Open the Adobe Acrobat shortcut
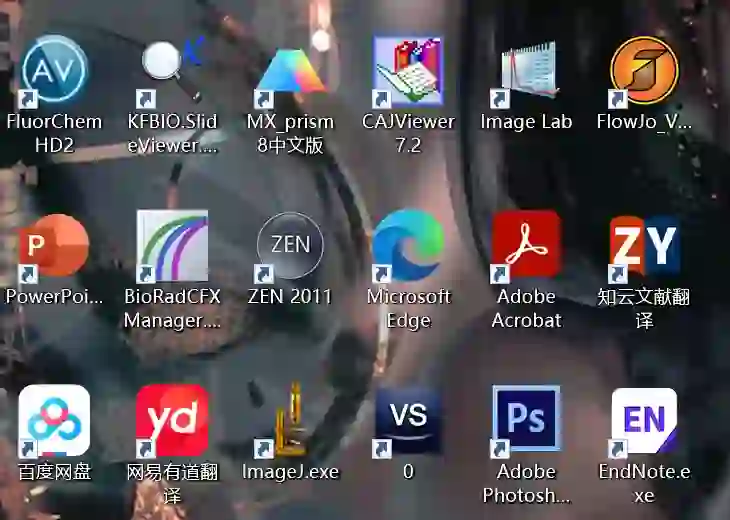This screenshot has width=730, height=520. point(526,246)
